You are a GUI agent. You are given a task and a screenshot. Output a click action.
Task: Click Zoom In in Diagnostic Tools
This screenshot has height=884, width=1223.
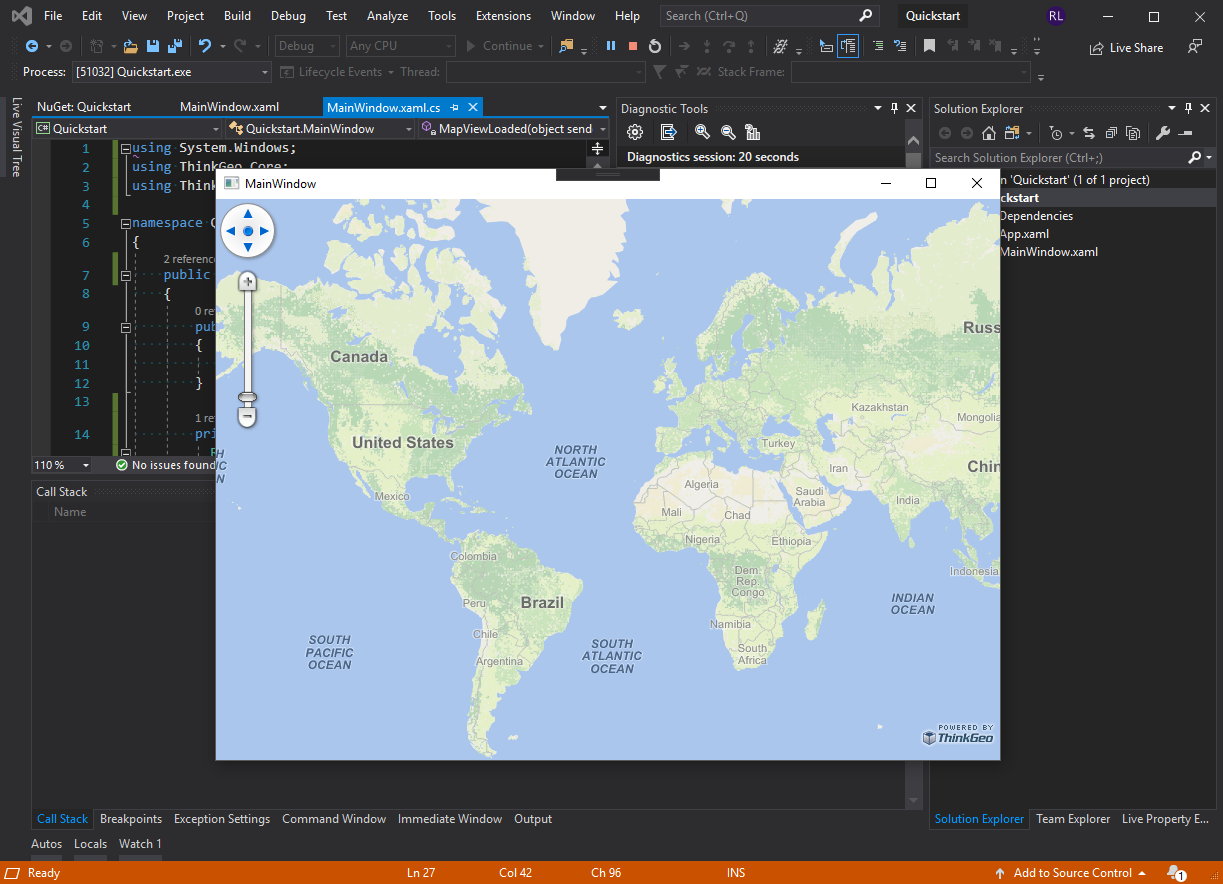[x=702, y=132]
